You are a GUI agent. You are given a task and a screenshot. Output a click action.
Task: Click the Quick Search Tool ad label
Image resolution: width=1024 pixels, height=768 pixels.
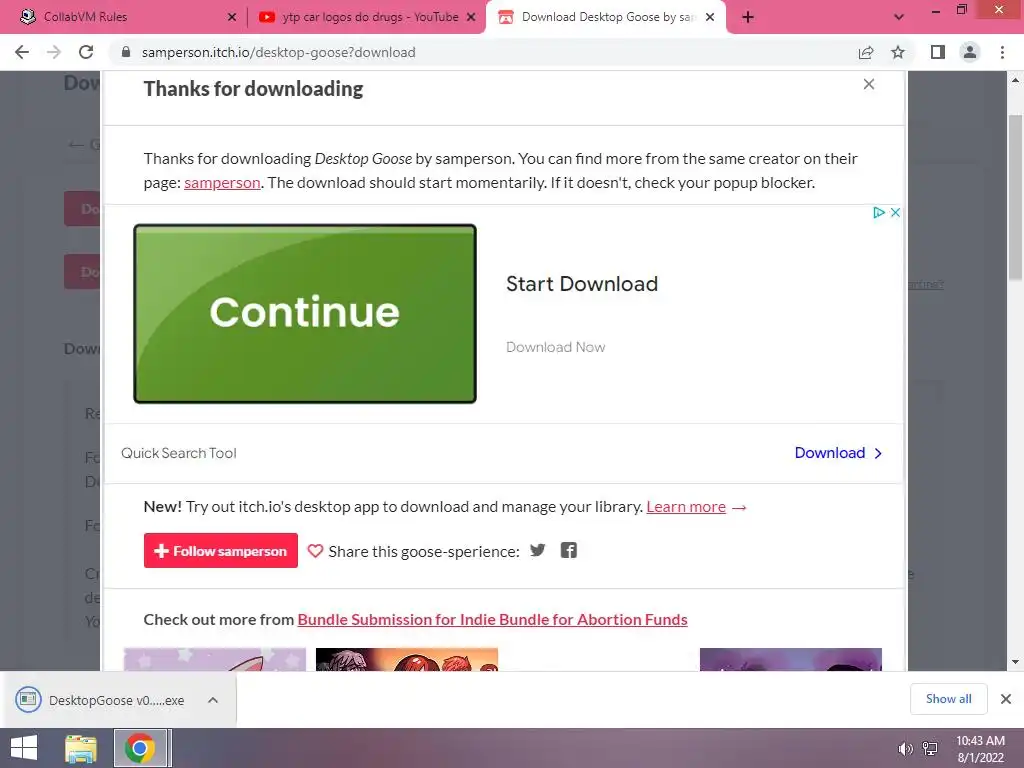[x=179, y=453]
